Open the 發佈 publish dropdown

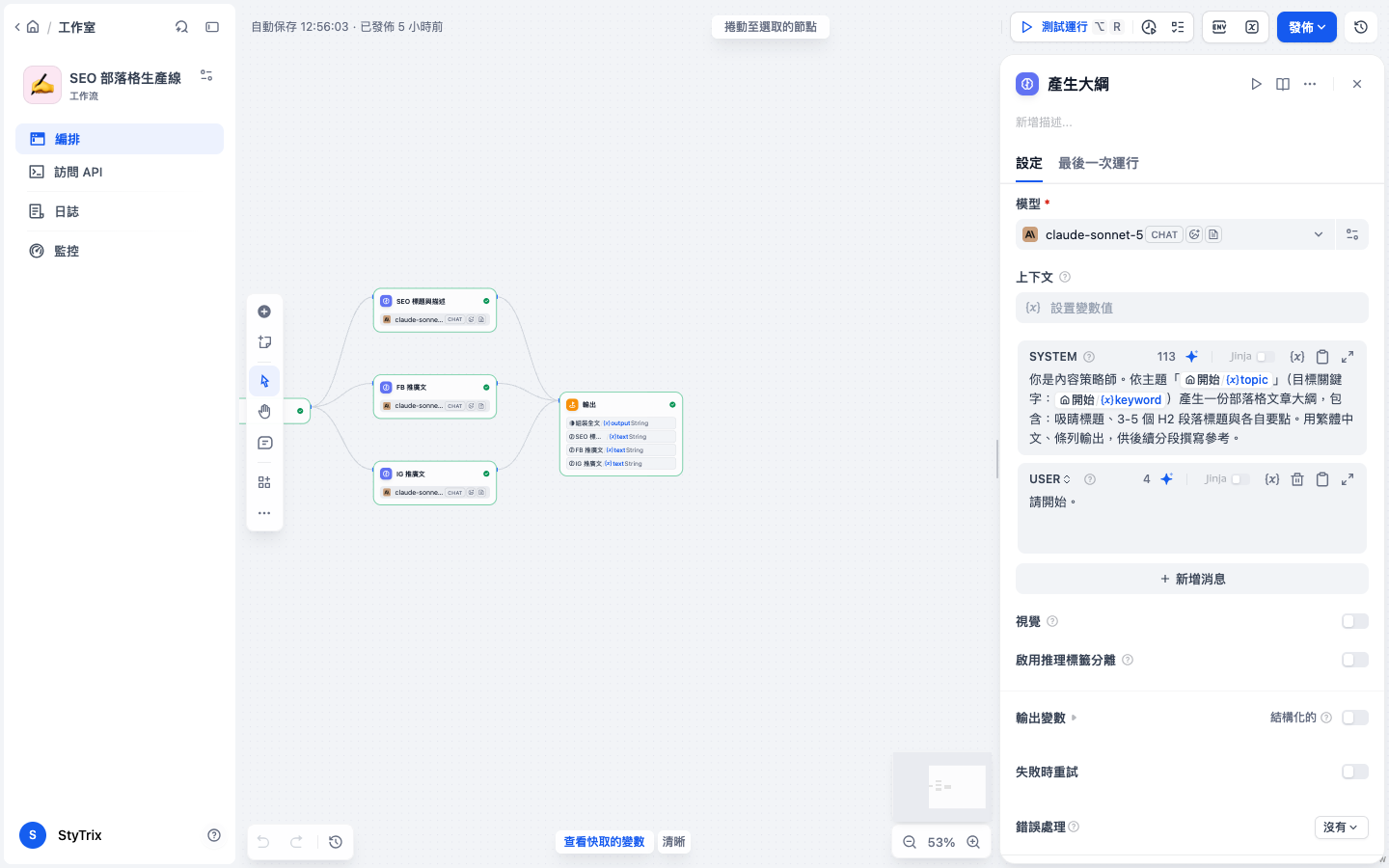pyautogui.click(x=1307, y=27)
